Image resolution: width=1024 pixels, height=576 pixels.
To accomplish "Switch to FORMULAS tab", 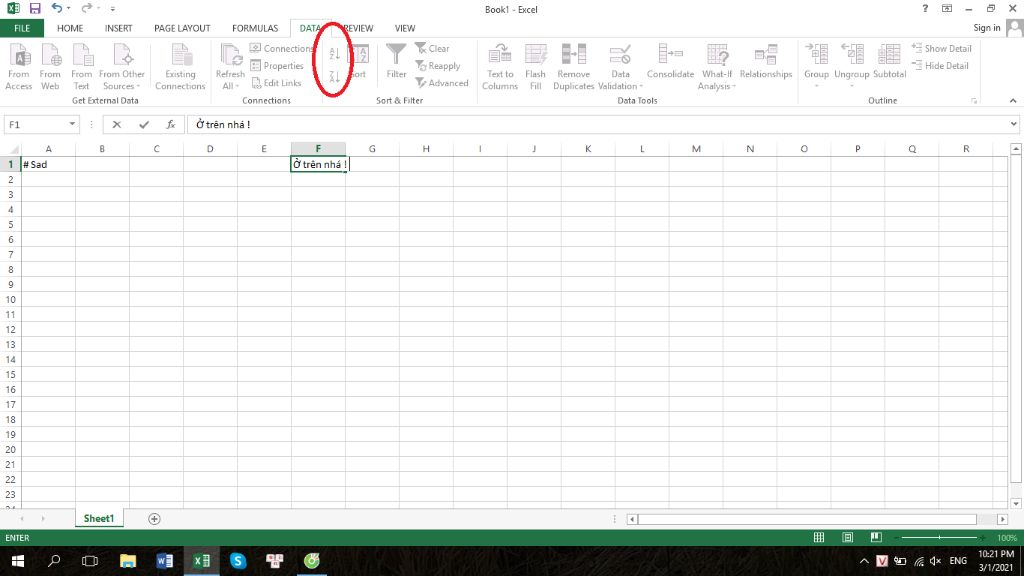I will 255,28.
